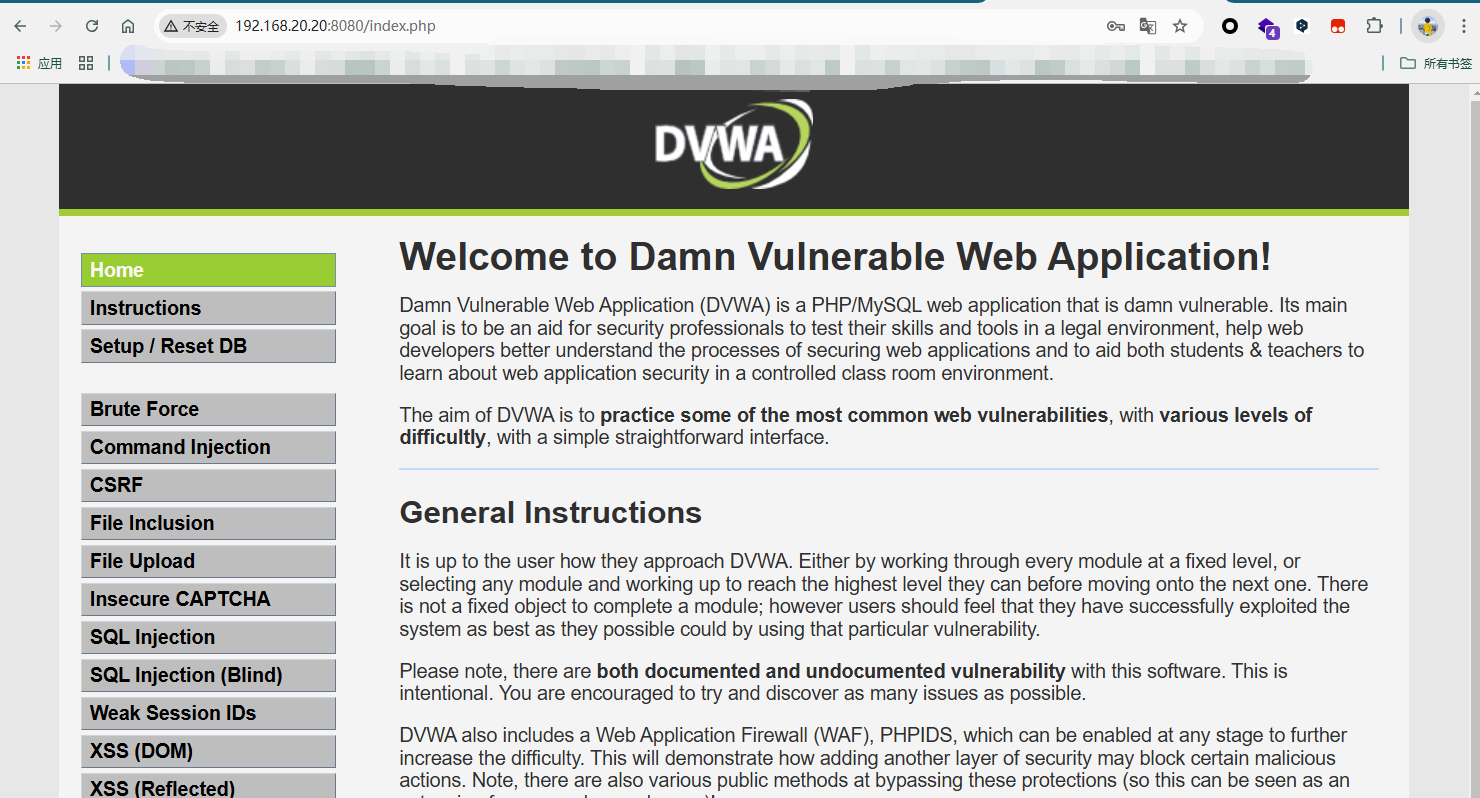Open the browser home page icon

tap(128, 26)
